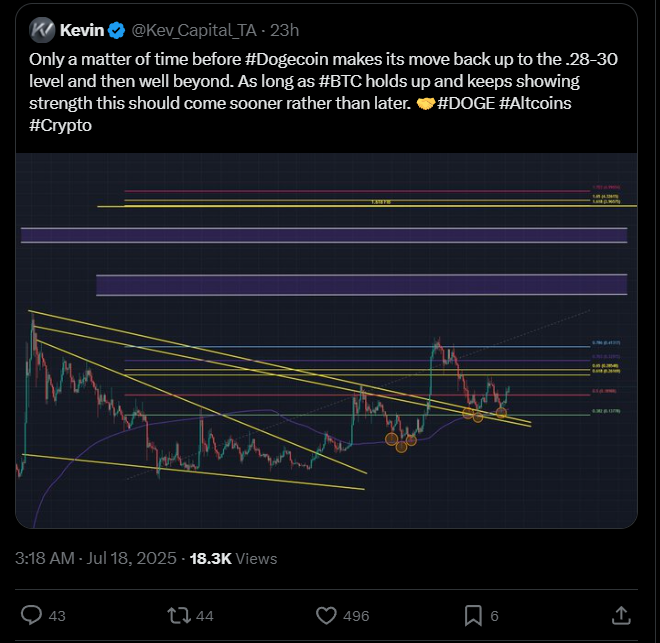This screenshot has width=660, height=643.
Task: Visit the @Kev_Capital_TA handle
Action: [x=194, y=31]
